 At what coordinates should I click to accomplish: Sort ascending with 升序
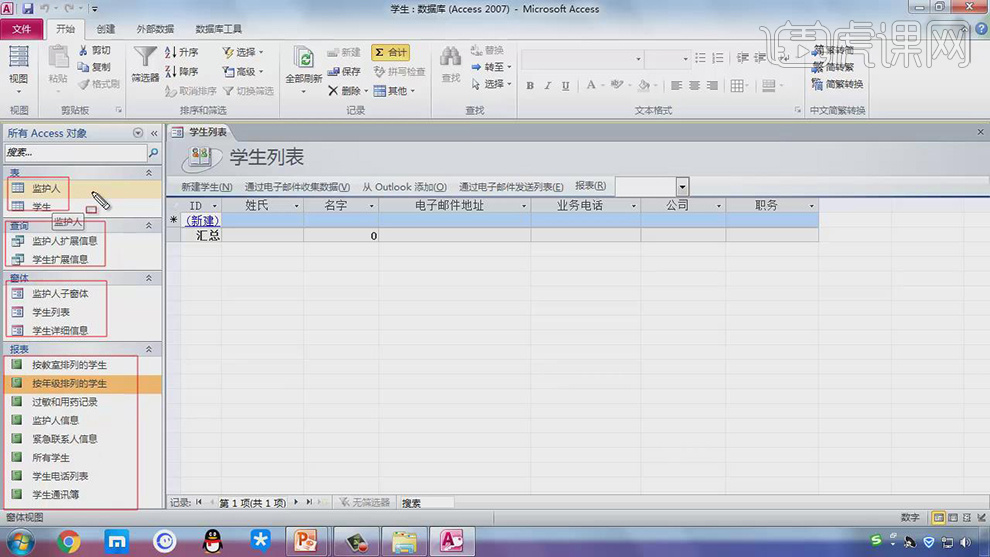pos(182,52)
